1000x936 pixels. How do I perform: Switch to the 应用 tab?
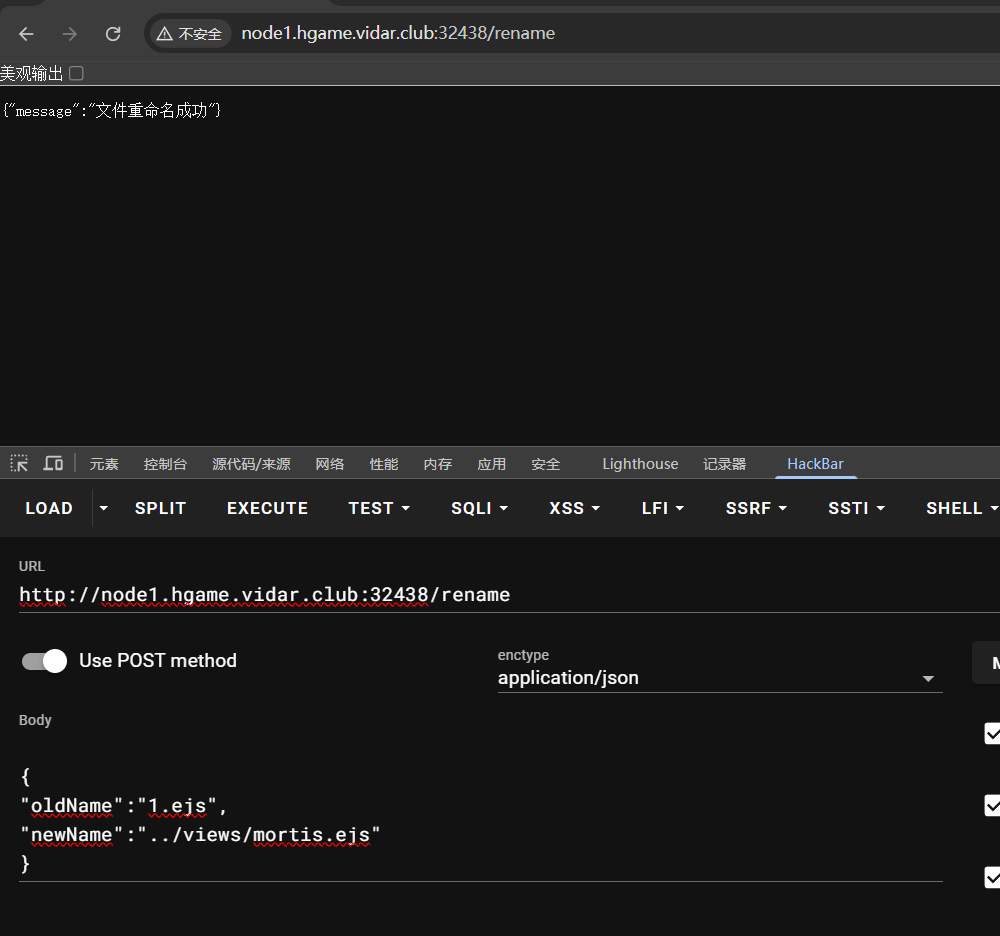[x=492, y=464]
